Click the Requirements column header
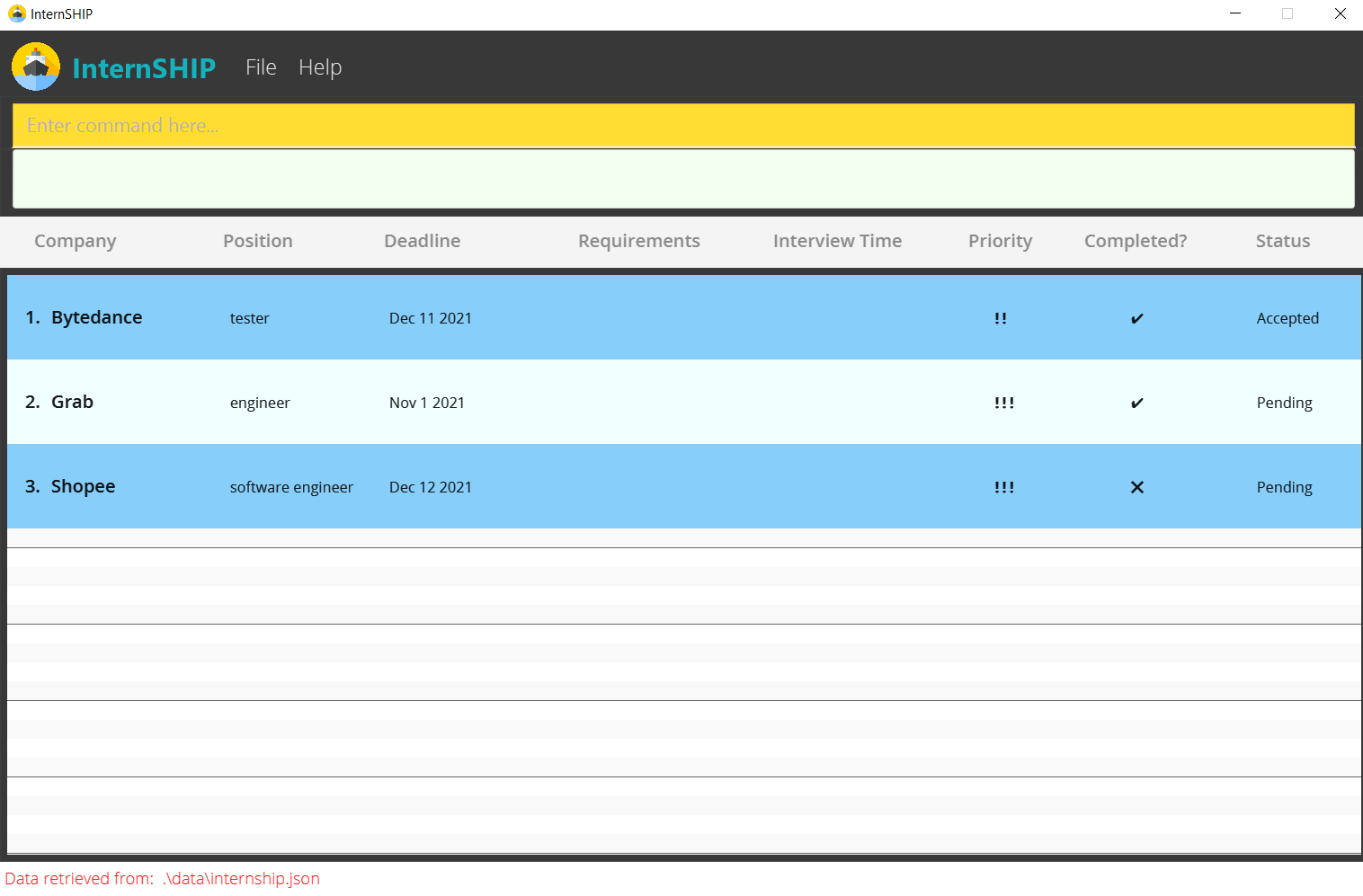 639,241
